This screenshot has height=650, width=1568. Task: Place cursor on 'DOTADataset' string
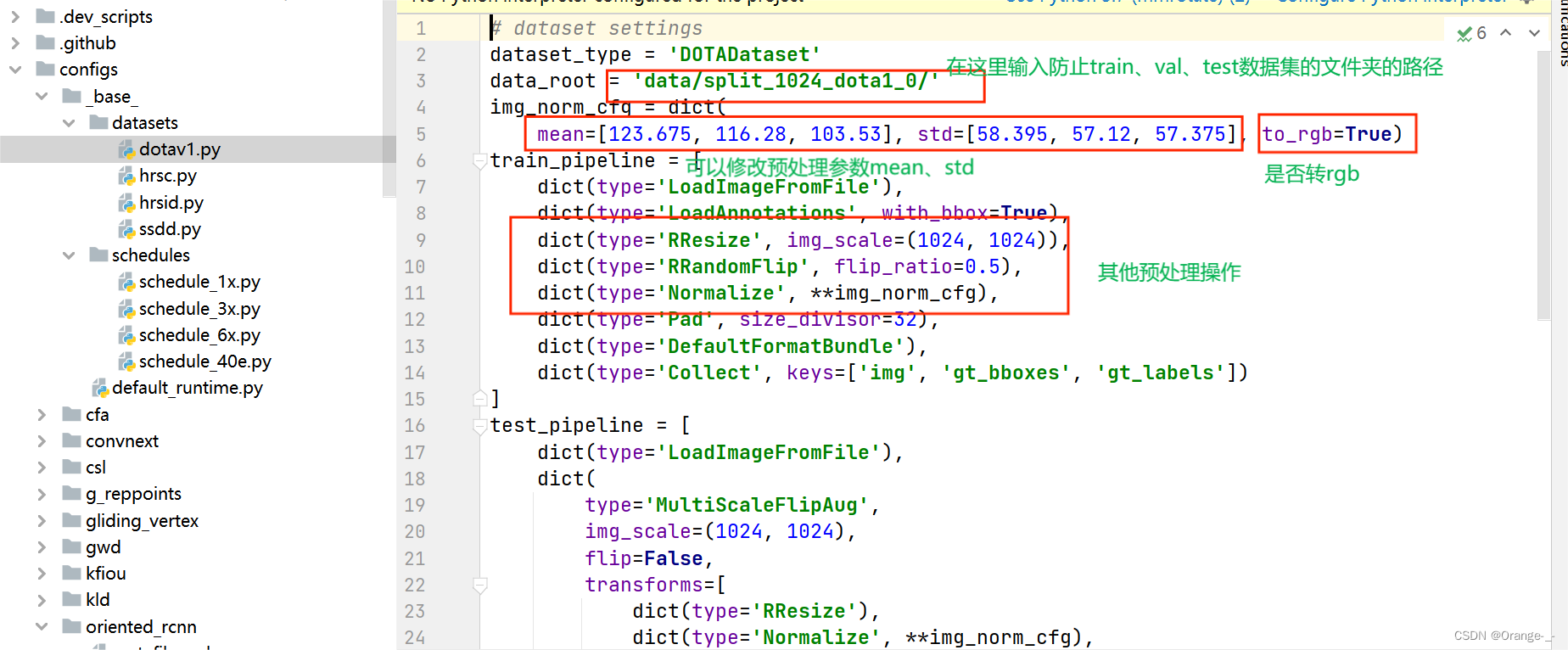coord(744,54)
